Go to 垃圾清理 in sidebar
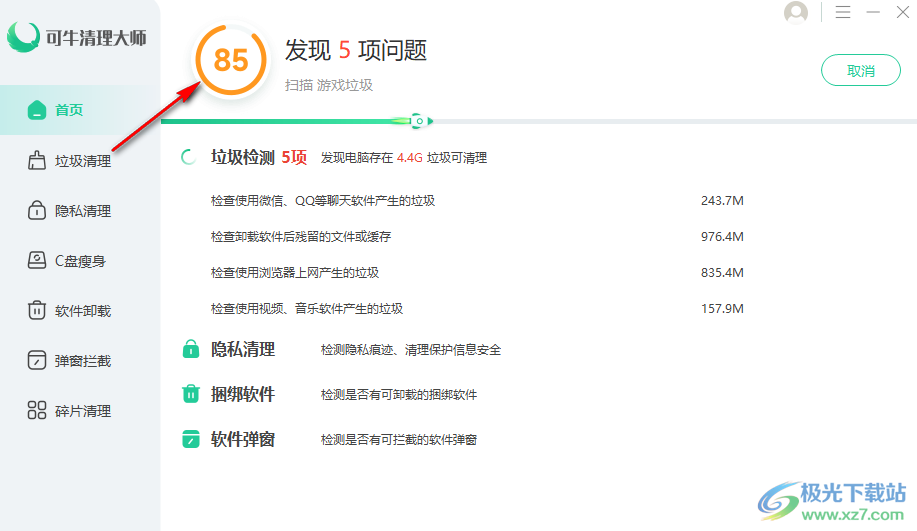Screen dimensions: 917x531 (82, 161)
